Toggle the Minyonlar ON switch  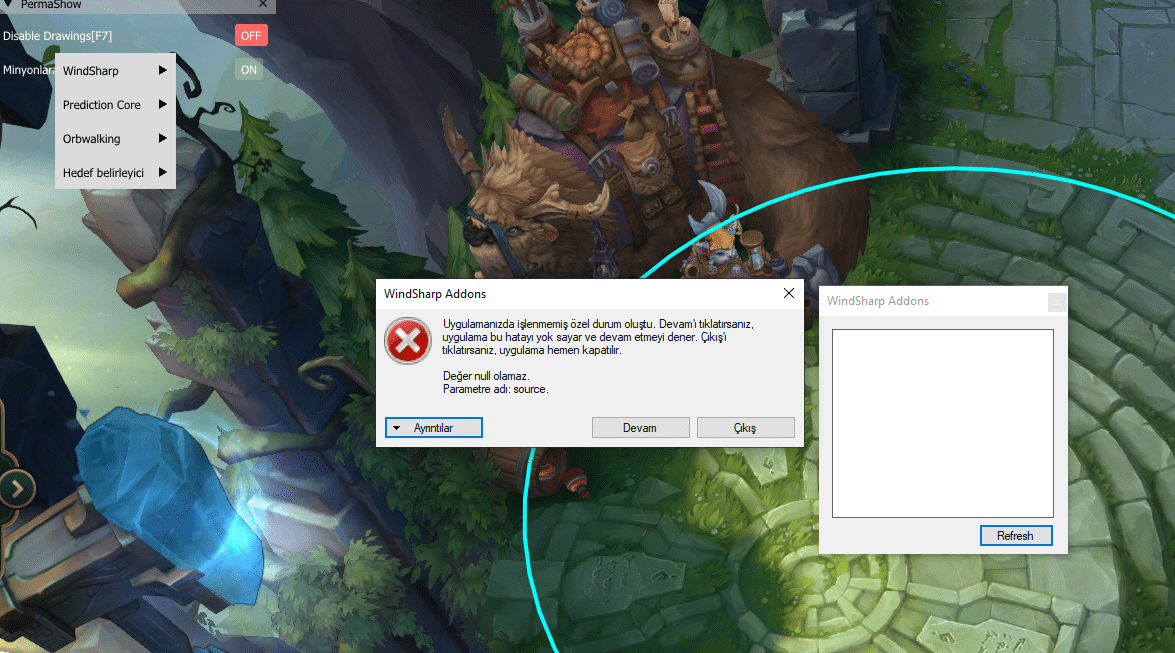(249, 70)
